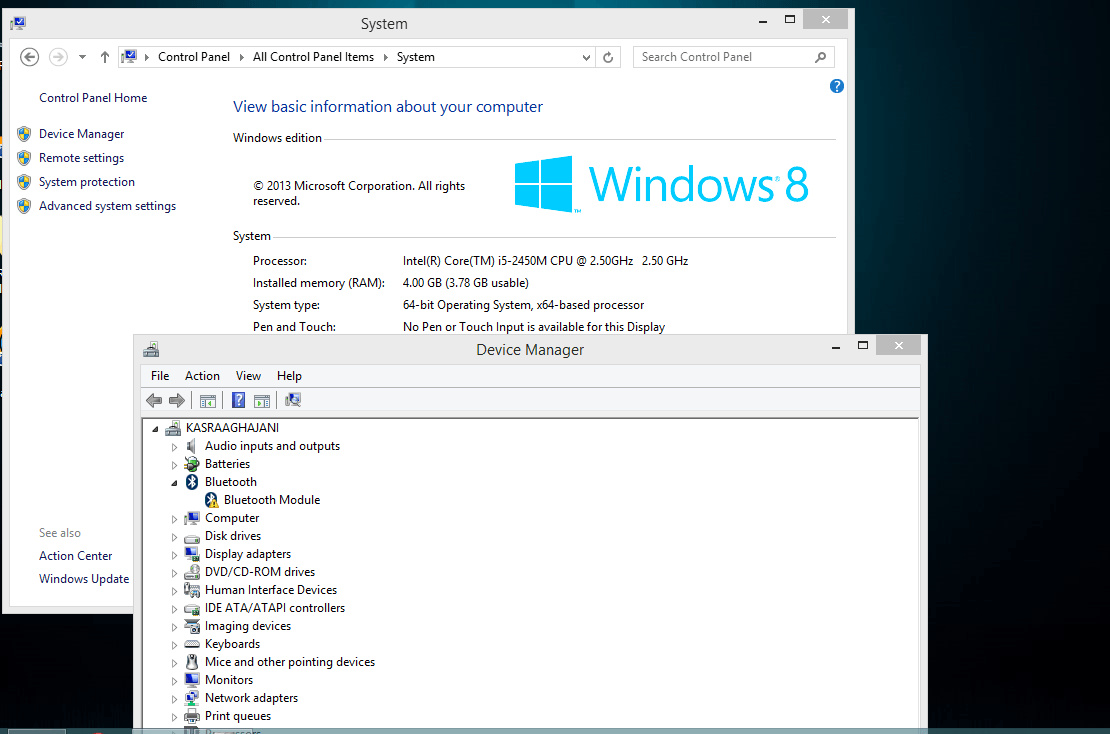Click the Bluetooth category icon

tap(192, 482)
